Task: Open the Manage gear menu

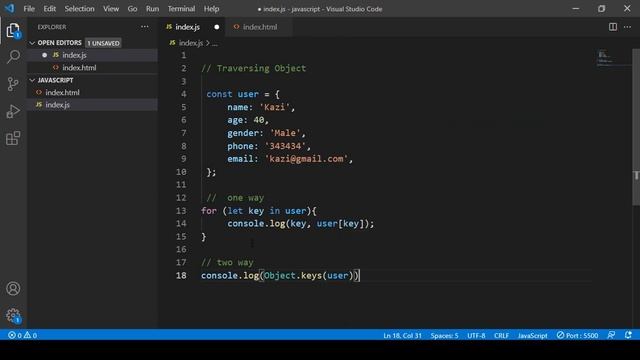Action: click(13, 316)
